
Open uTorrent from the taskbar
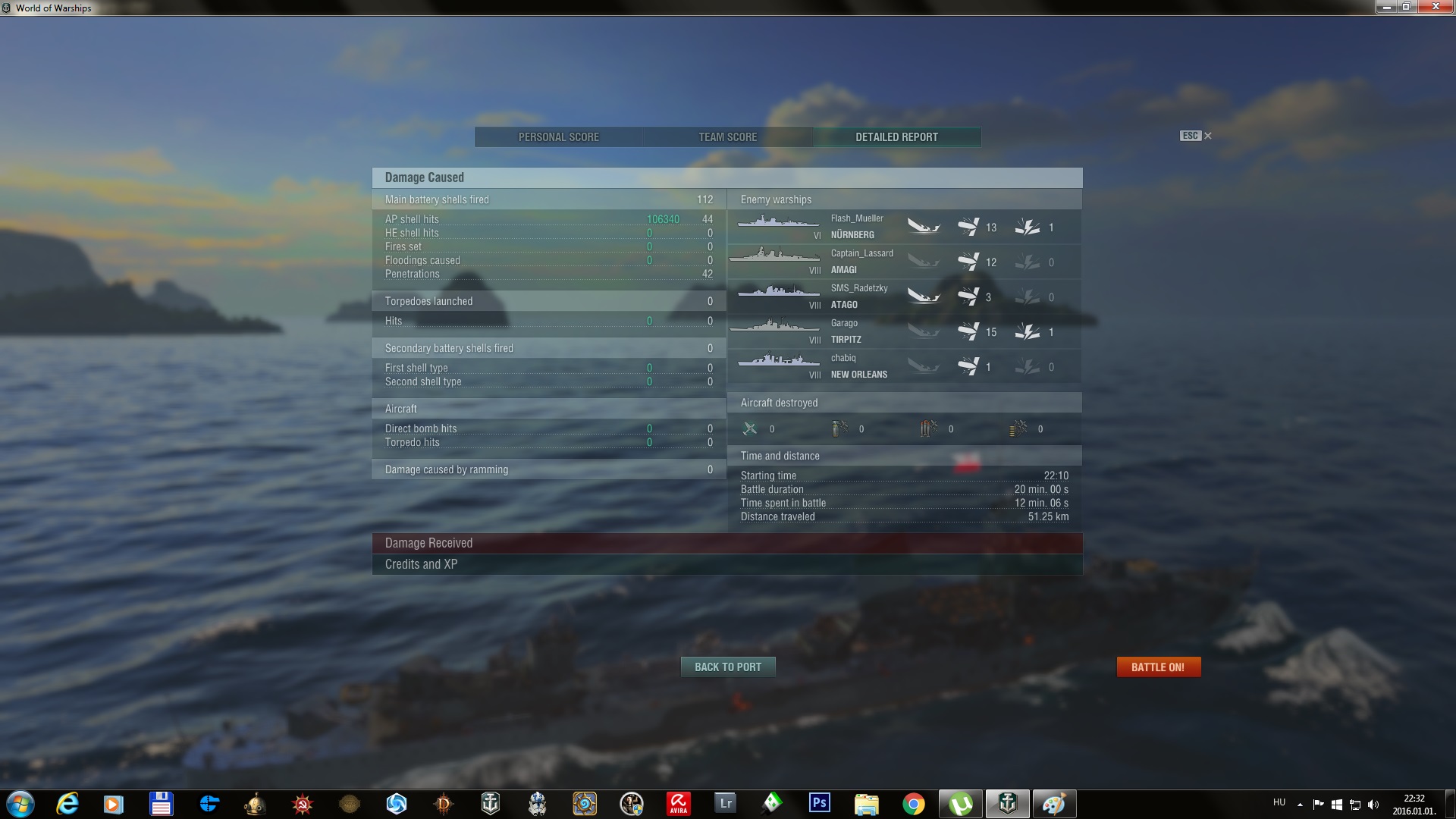961,804
